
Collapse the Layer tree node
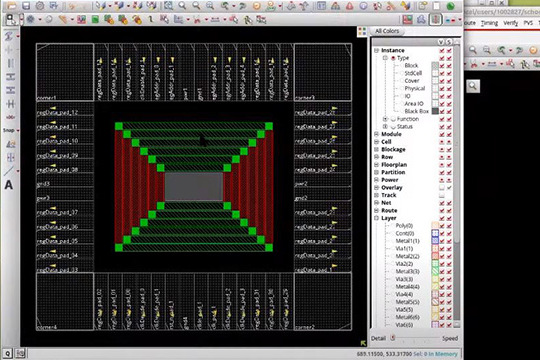coord(377,218)
